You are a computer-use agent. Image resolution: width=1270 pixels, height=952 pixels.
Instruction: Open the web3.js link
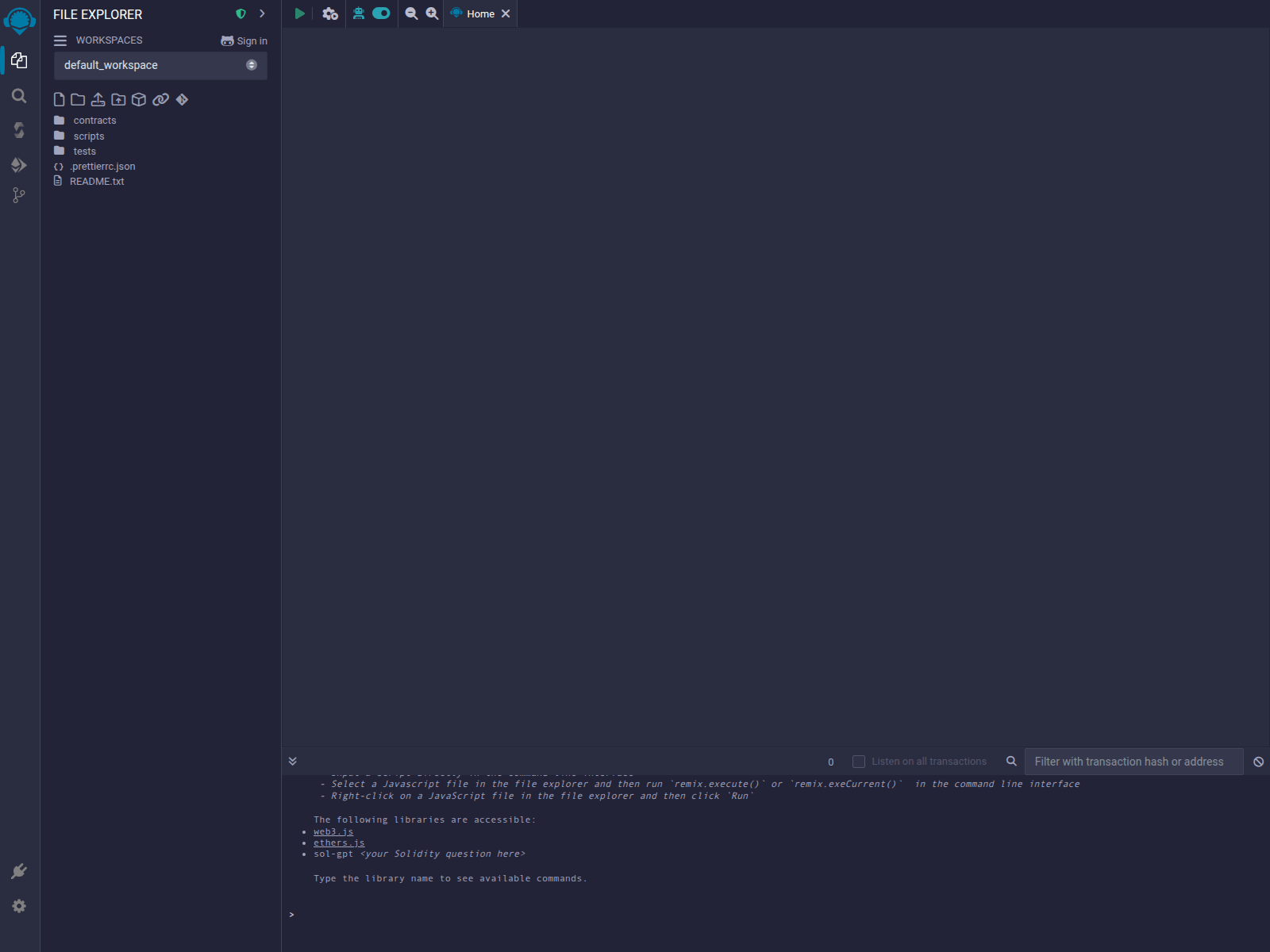coord(333,831)
